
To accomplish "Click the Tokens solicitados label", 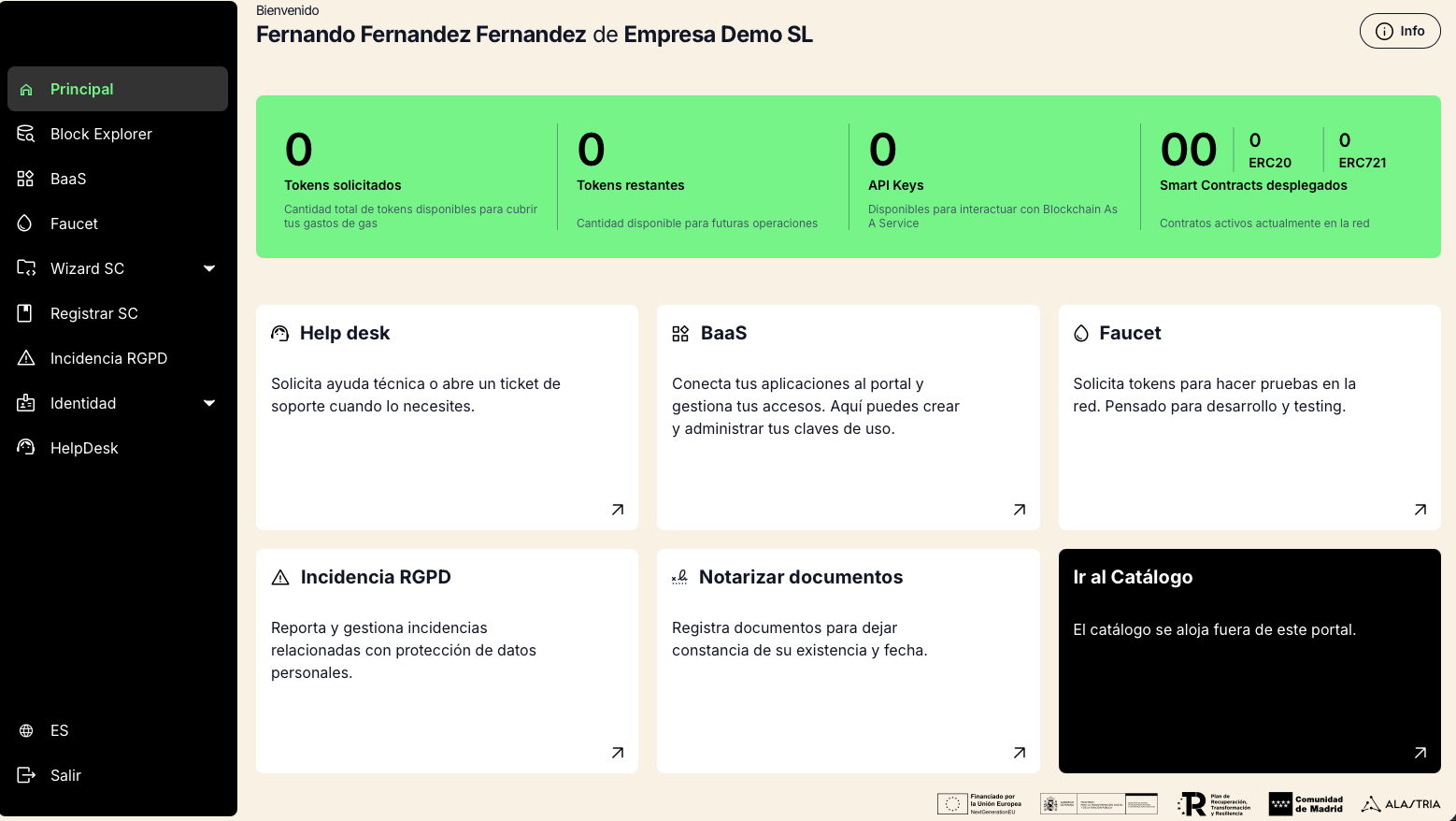I will tap(343, 185).
